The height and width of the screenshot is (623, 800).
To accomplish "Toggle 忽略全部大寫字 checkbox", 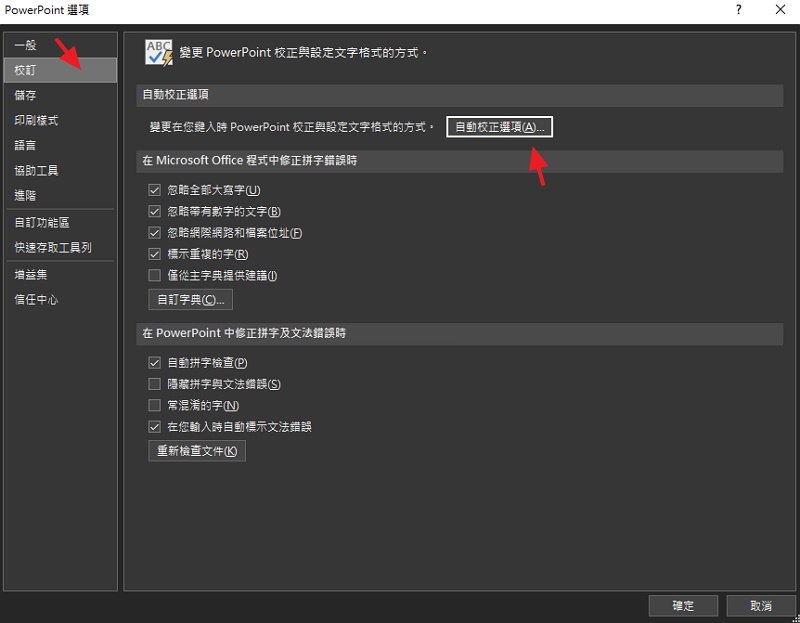I will [154, 190].
